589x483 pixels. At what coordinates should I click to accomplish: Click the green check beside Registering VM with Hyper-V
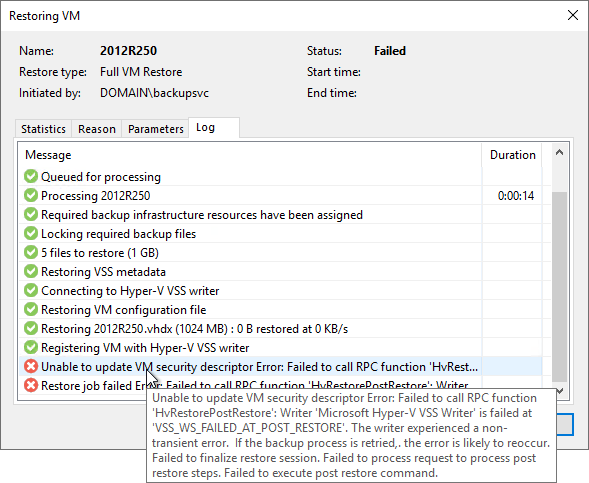coord(31,347)
